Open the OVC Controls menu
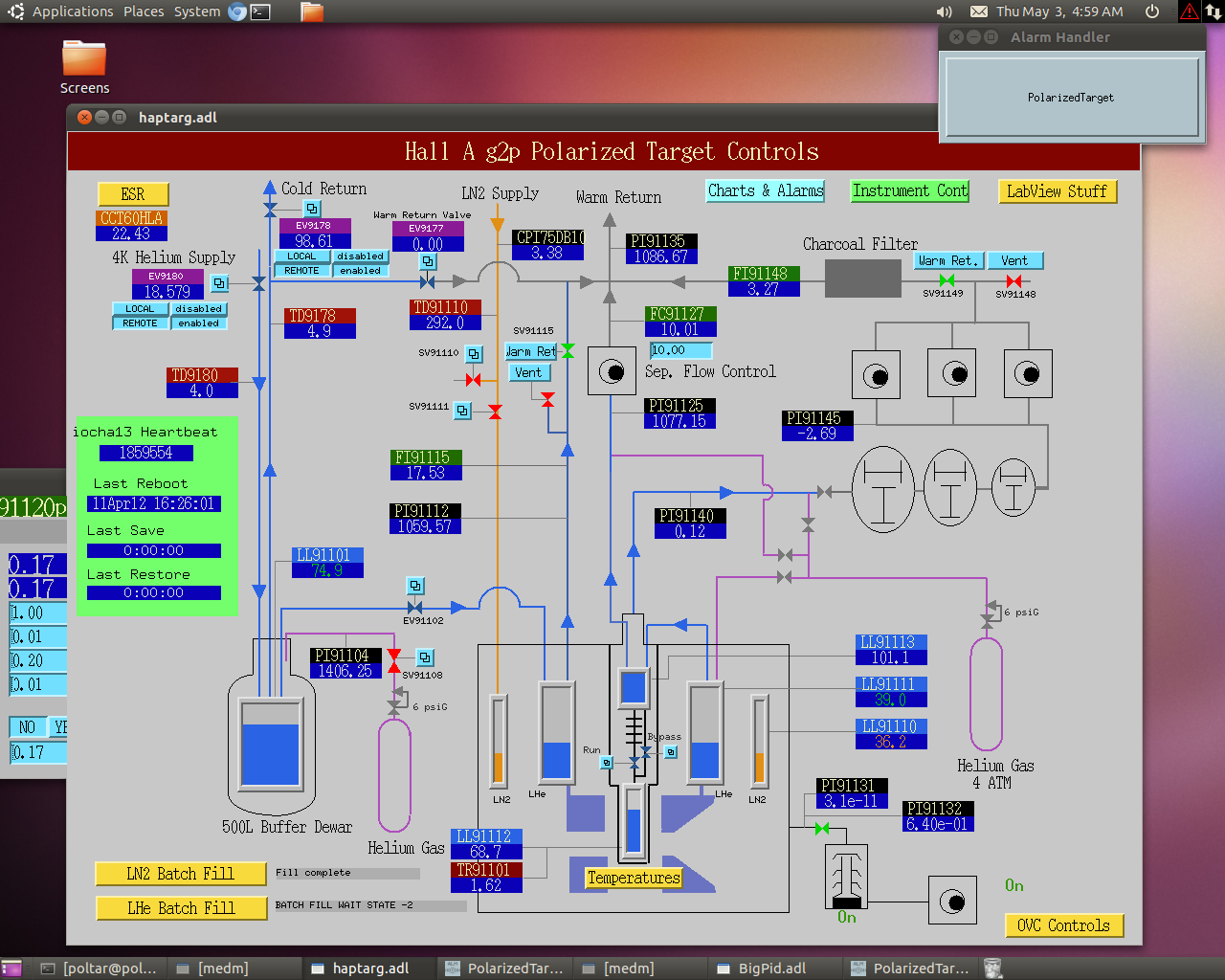This screenshot has width=1225, height=980. point(1064,925)
